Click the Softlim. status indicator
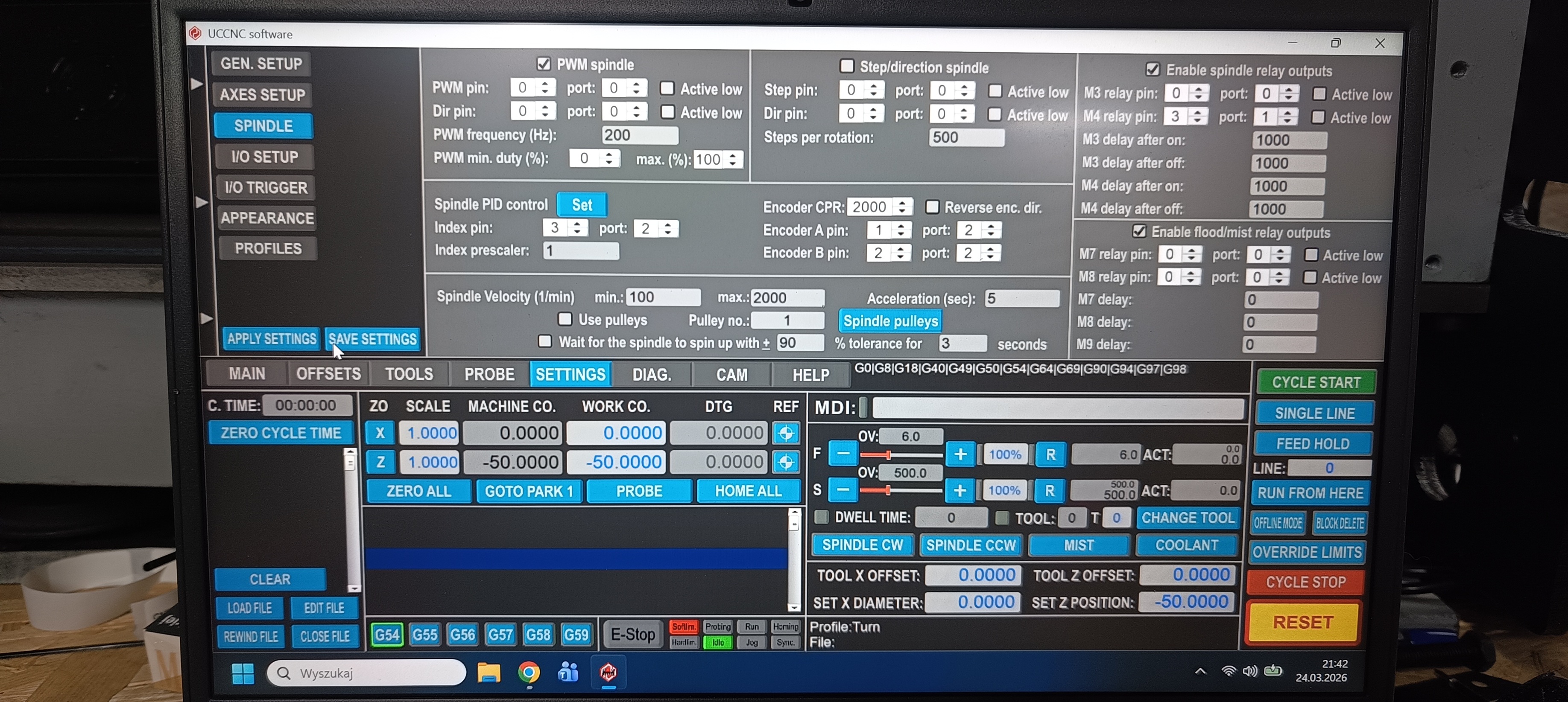 coord(684,626)
